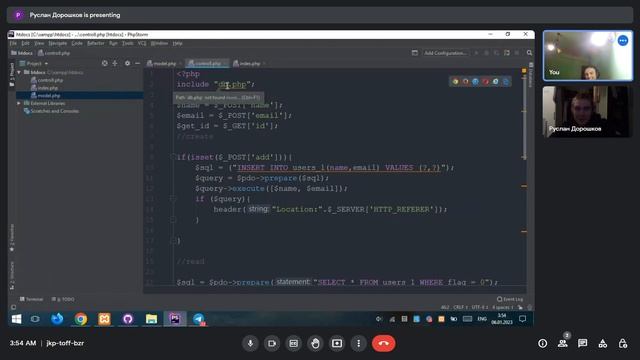Select model.php in project tree

click(49, 96)
